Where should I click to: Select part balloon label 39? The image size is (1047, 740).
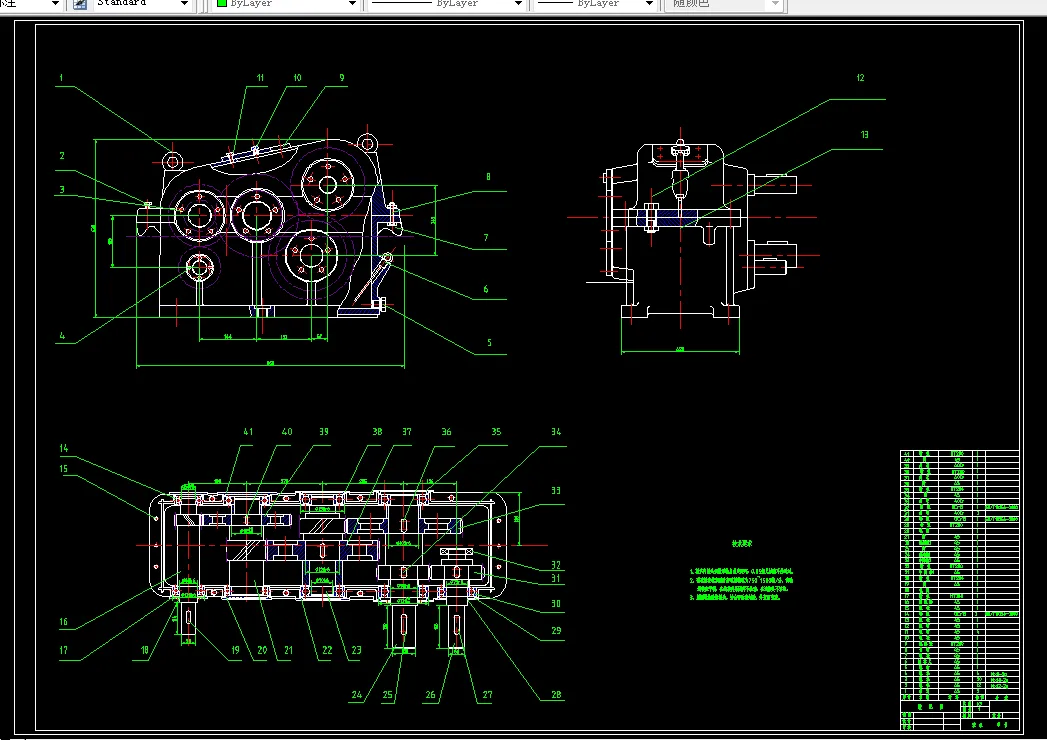[324, 431]
